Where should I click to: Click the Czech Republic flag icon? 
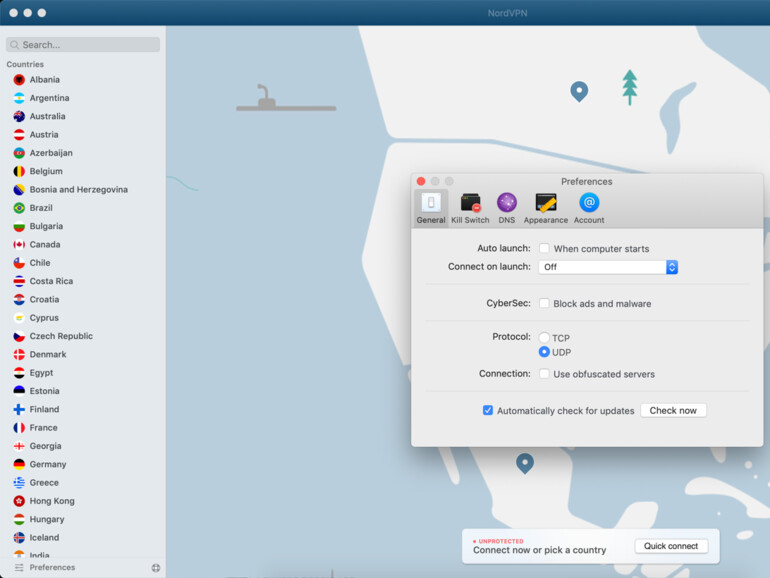point(19,336)
